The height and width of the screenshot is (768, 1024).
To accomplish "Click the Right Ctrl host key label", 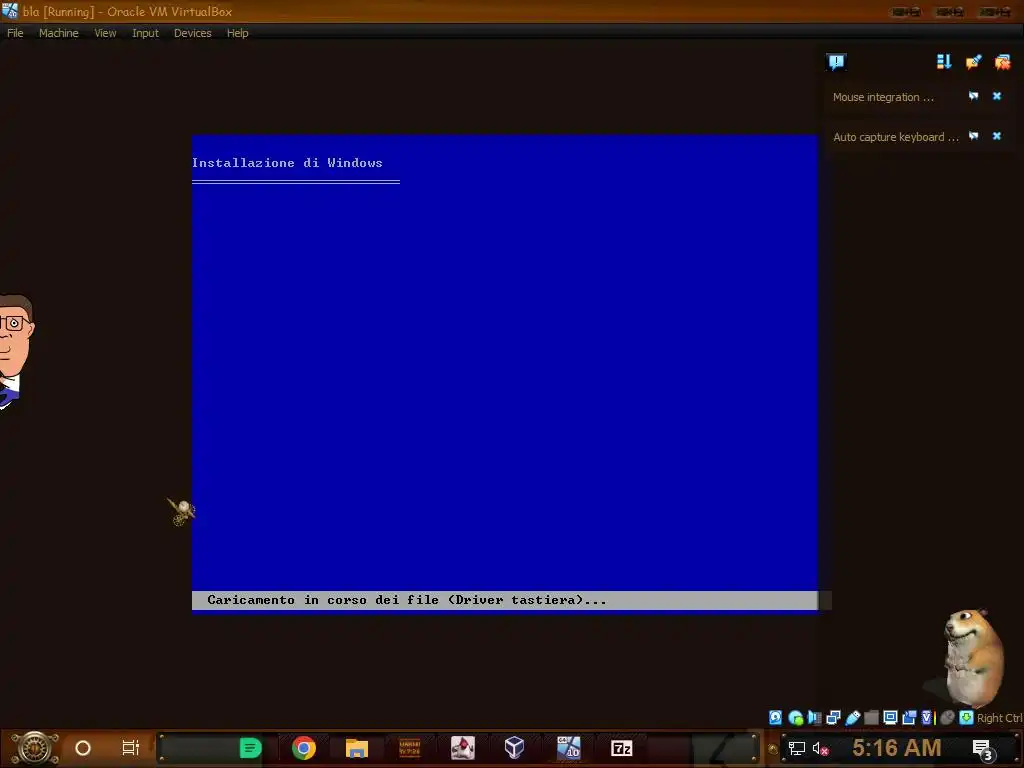I will [999, 718].
